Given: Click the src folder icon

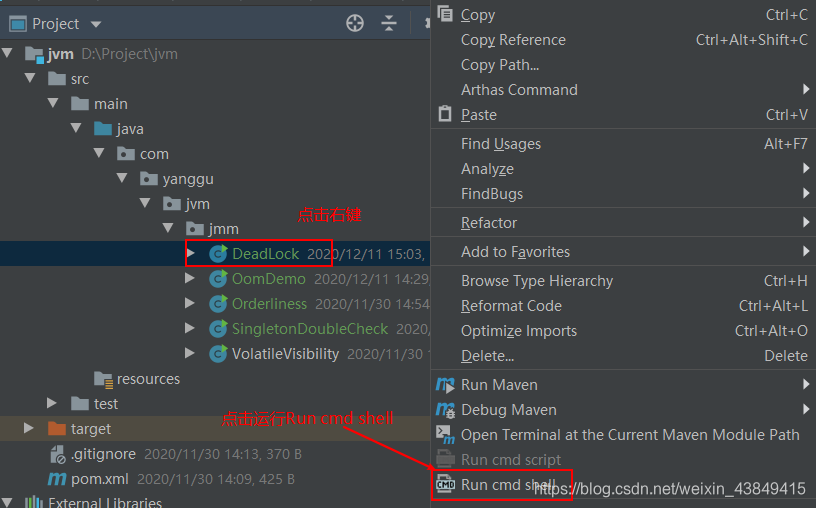Looking at the screenshot, I should click(x=57, y=79).
